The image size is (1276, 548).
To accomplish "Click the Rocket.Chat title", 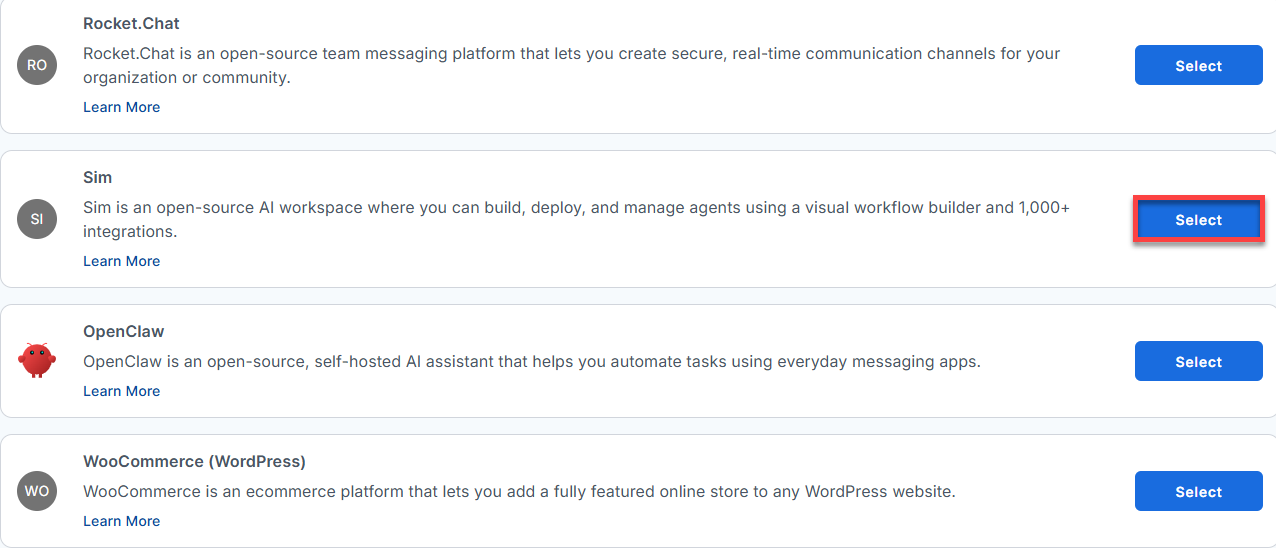I will pos(131,23).
